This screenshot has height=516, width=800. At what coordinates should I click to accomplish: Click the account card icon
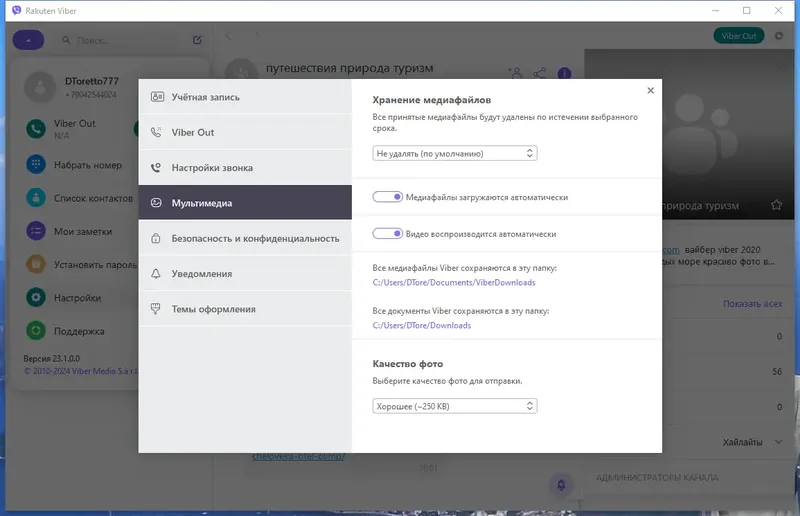point(157,97)
